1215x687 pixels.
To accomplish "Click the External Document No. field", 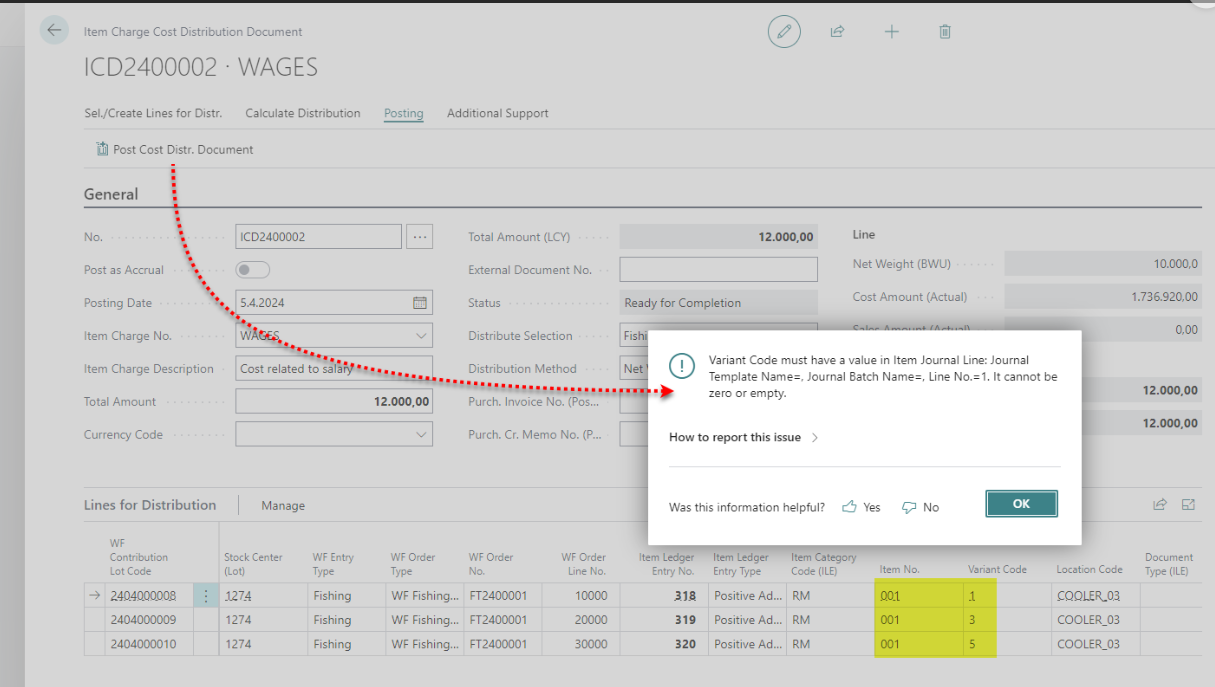I will (x=718, y=270).
